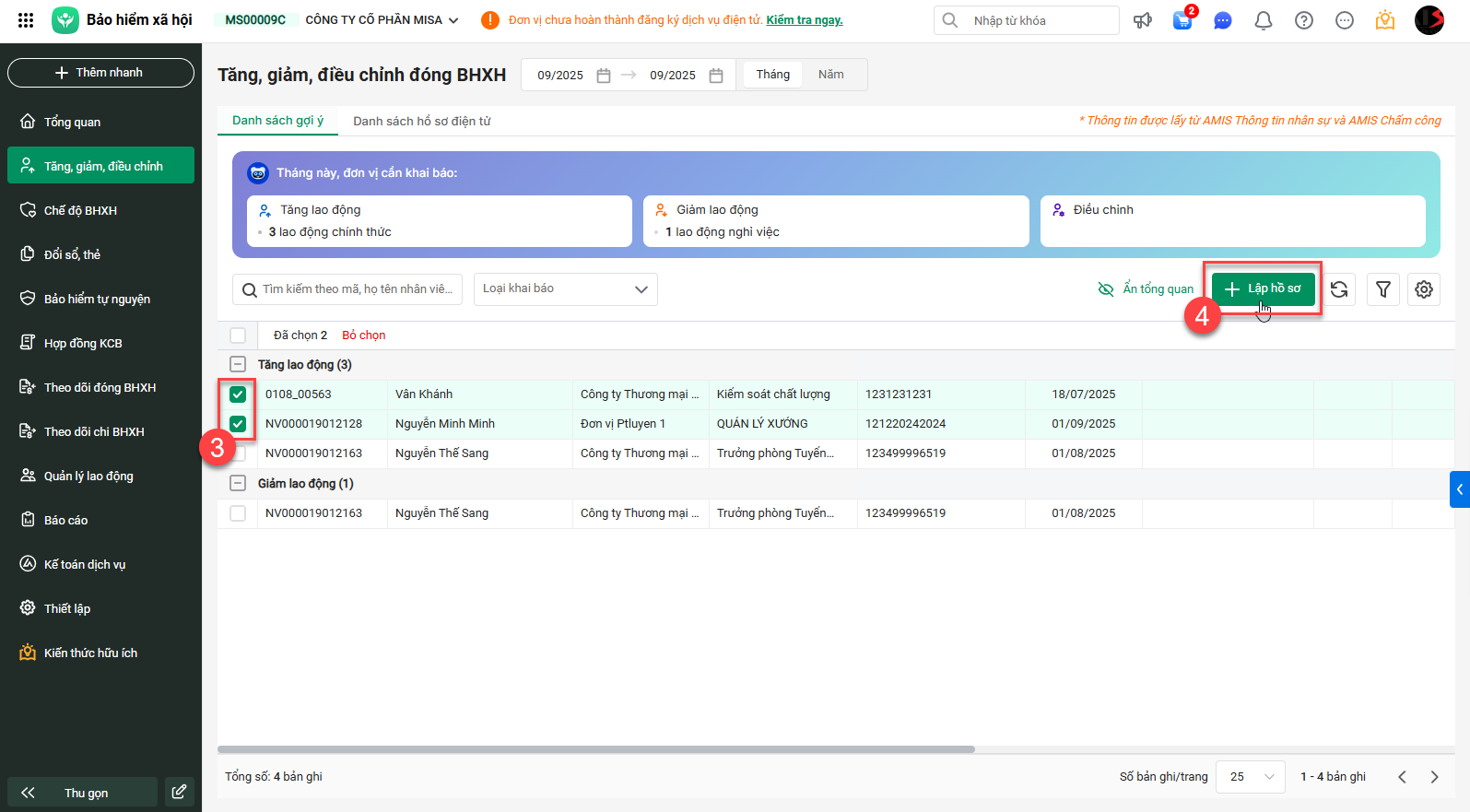Click the help question mark icon
This screenshot has width=1470, height=812.
[1303, 20]
